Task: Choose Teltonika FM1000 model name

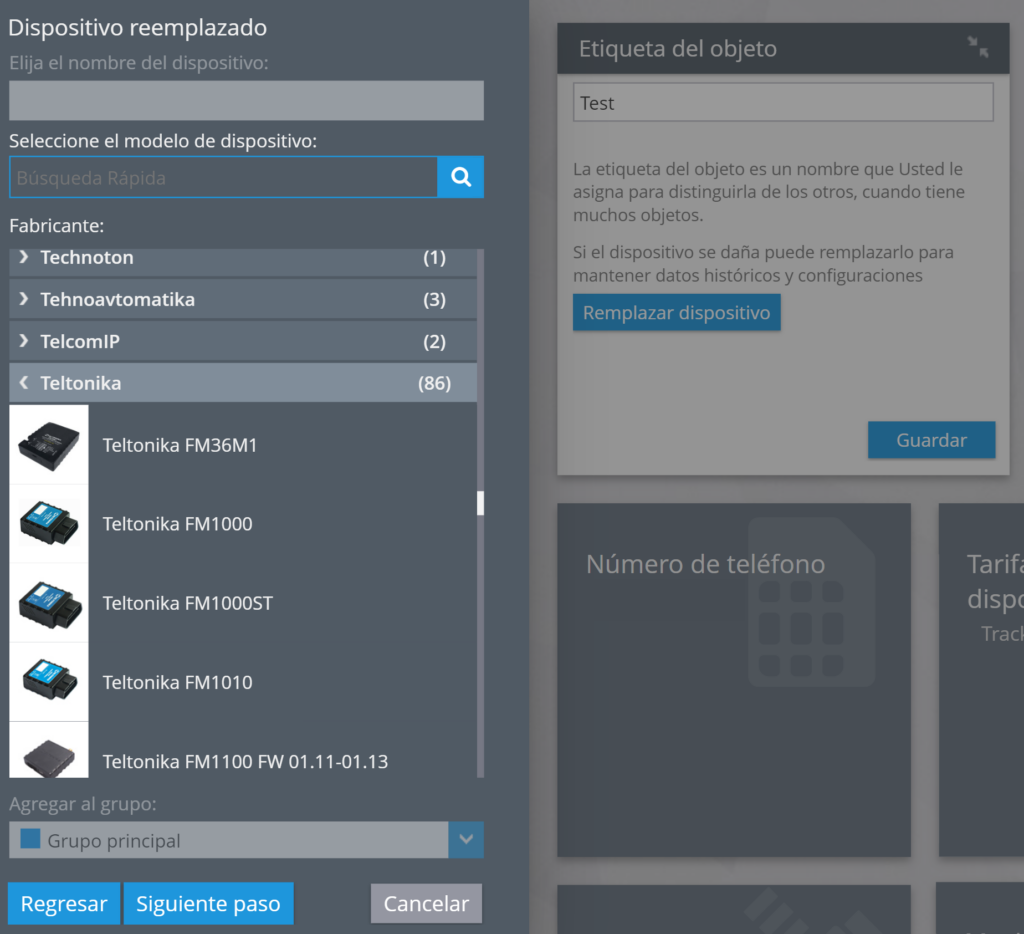Action: [178, 524]
